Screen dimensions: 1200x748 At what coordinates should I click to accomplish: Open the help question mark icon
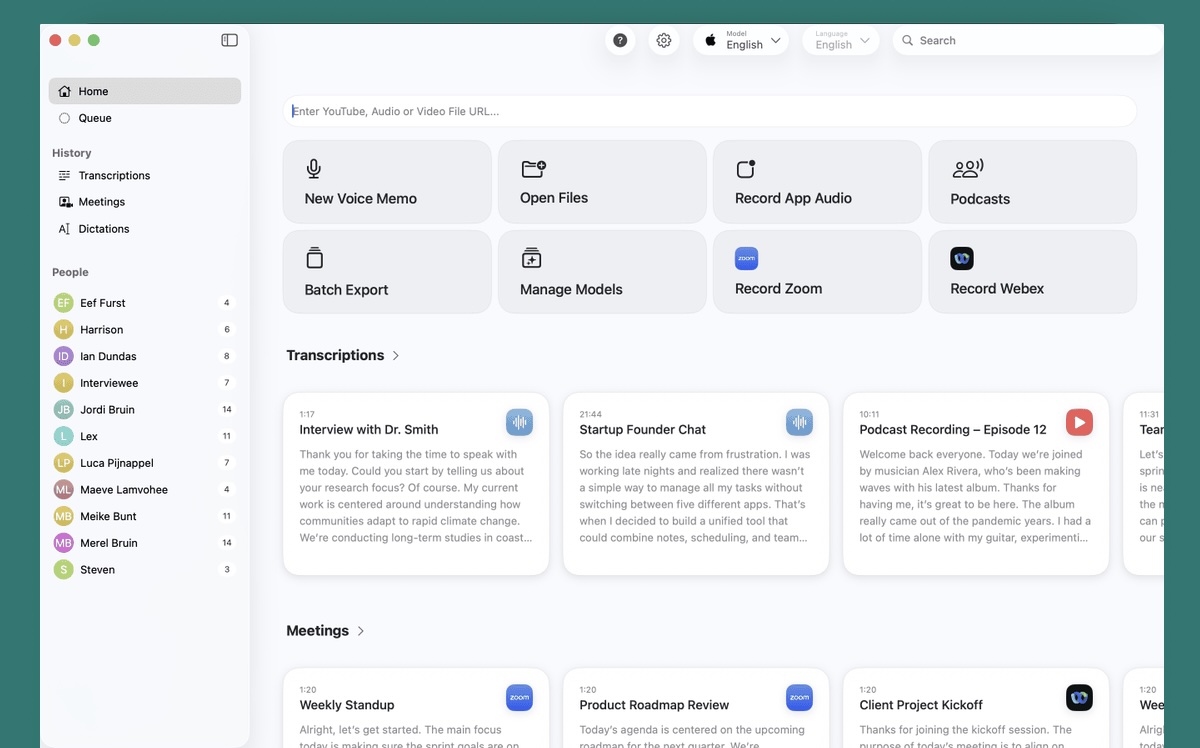pyautogui.click(x=620, y=40)
